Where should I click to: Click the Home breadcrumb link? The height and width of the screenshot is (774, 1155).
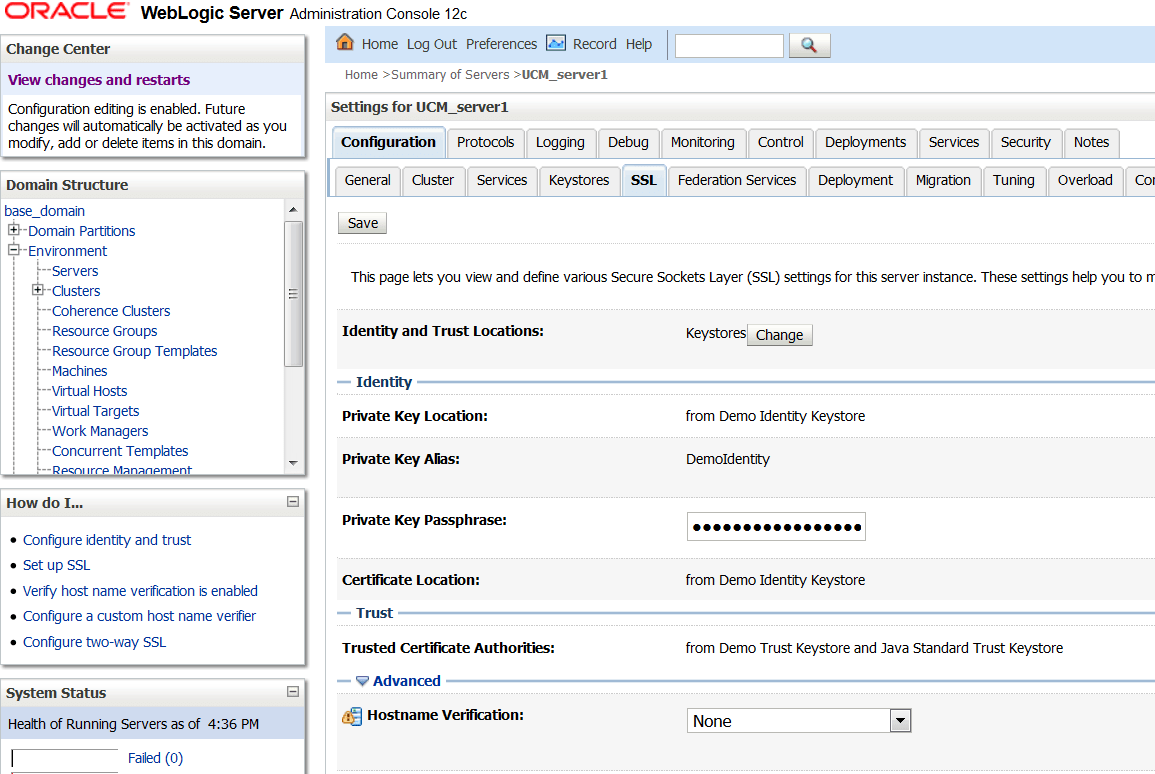pyautogui.click(x=361, y=74)
